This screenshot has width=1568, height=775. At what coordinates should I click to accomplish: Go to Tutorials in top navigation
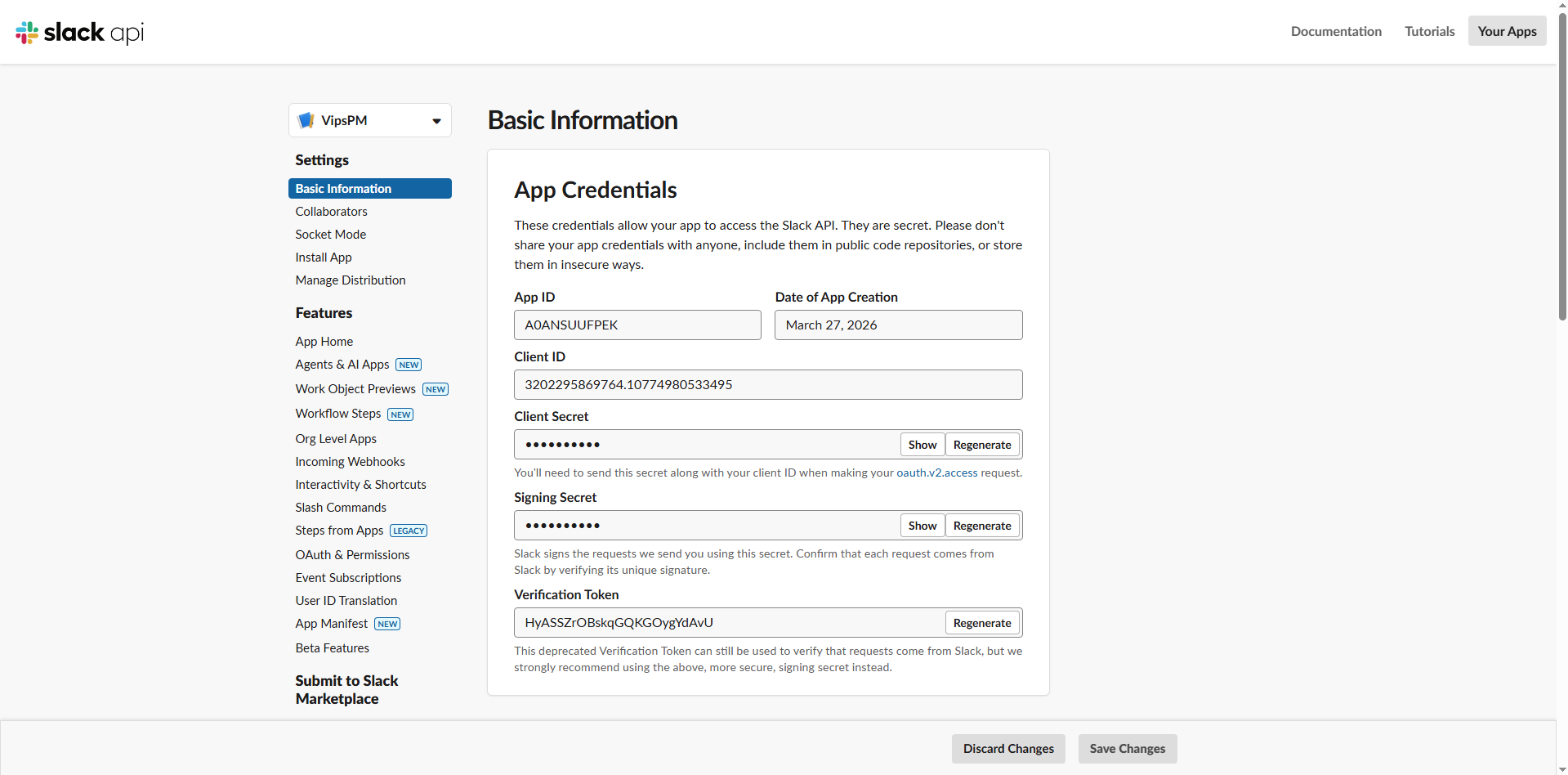[1429, 31]
